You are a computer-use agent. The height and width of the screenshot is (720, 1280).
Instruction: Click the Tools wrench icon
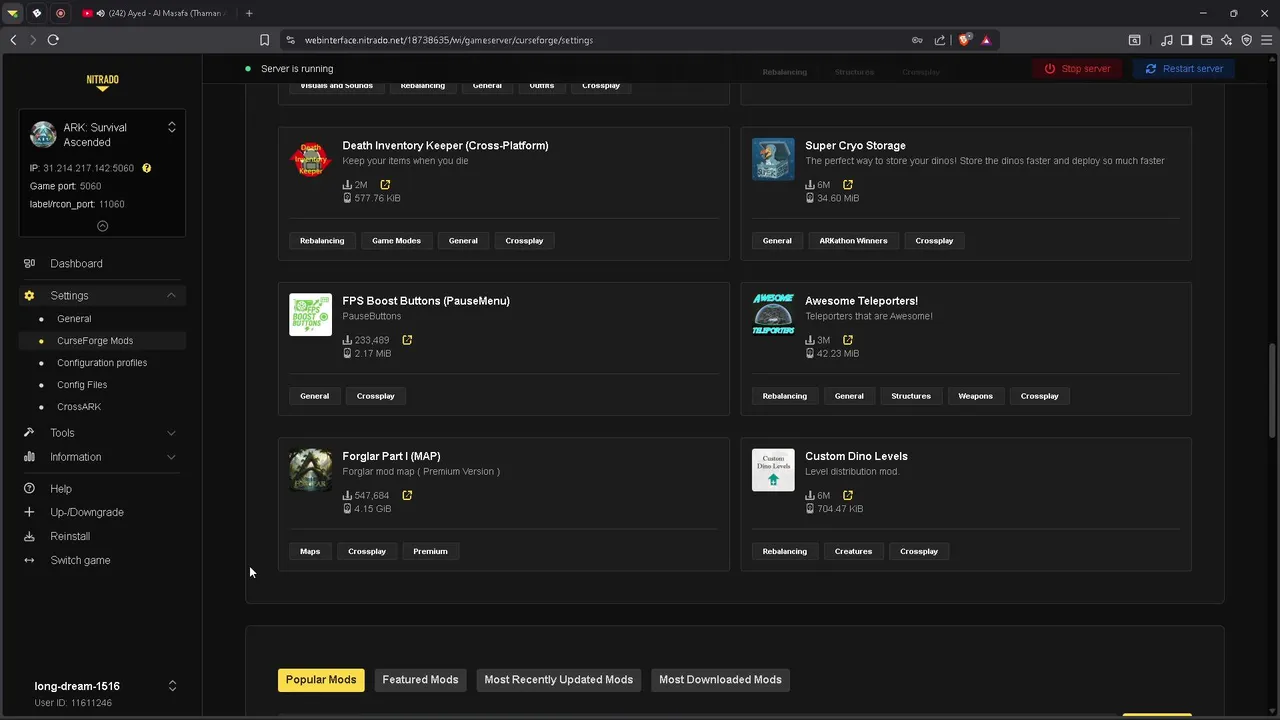[x=29, y=433]
